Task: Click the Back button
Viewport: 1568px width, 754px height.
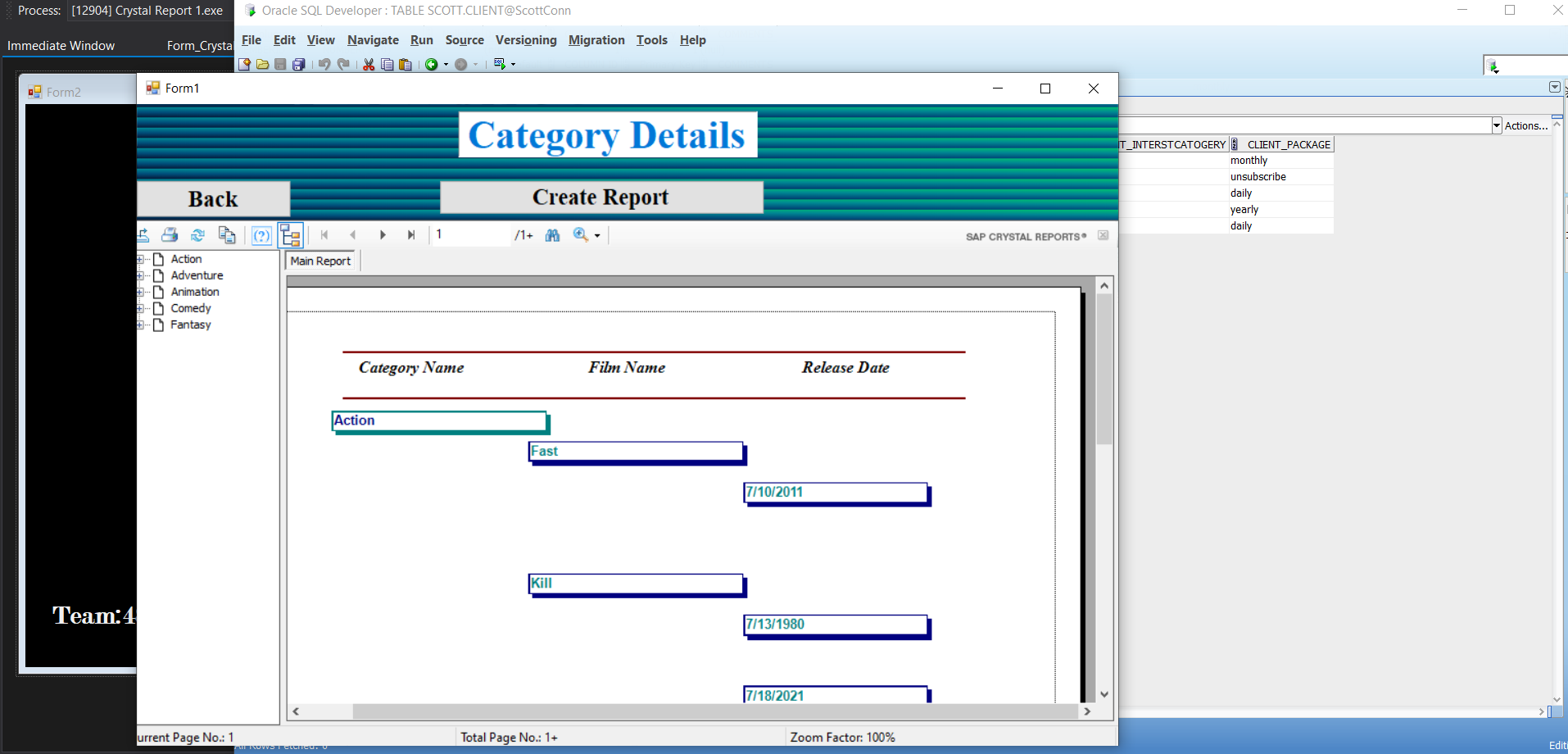Action: [x=213, y=198]
